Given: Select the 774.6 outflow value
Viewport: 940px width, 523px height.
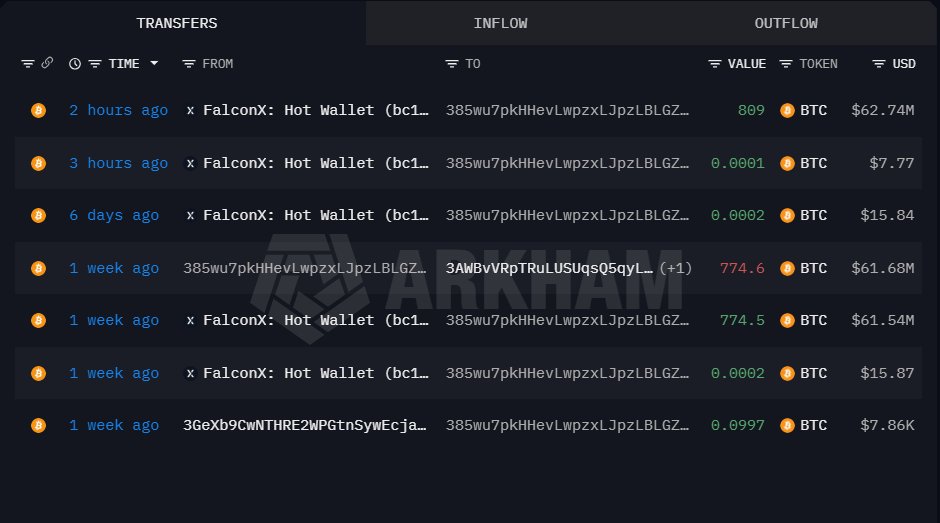Looking at the screenshot, I should coord(742,268).
